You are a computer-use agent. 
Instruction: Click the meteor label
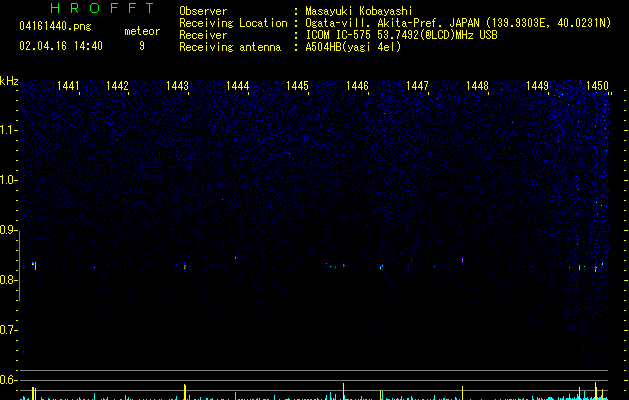pyautogui.click(x=142, y=31)
